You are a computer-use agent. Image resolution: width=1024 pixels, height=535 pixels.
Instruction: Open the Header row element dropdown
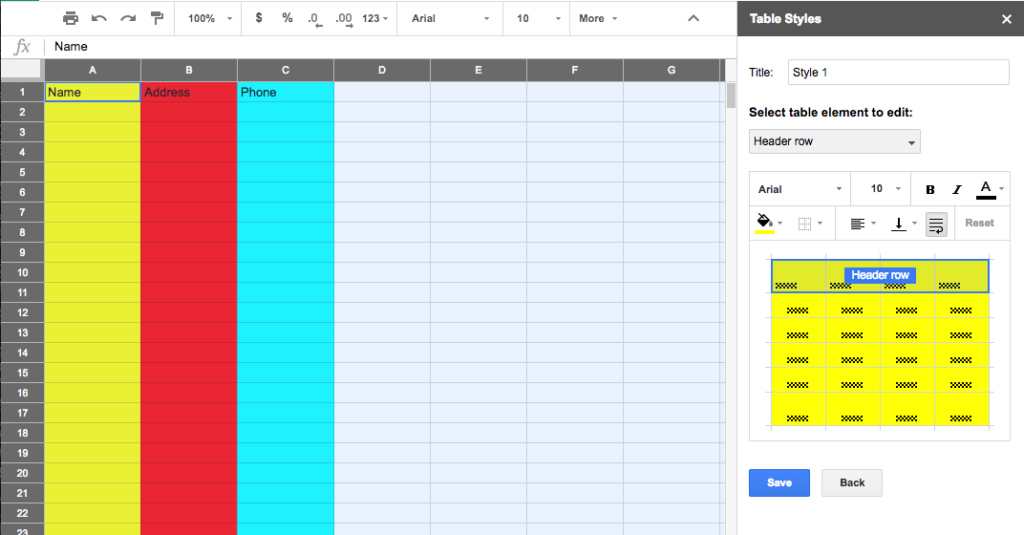(x=834, y=142)
